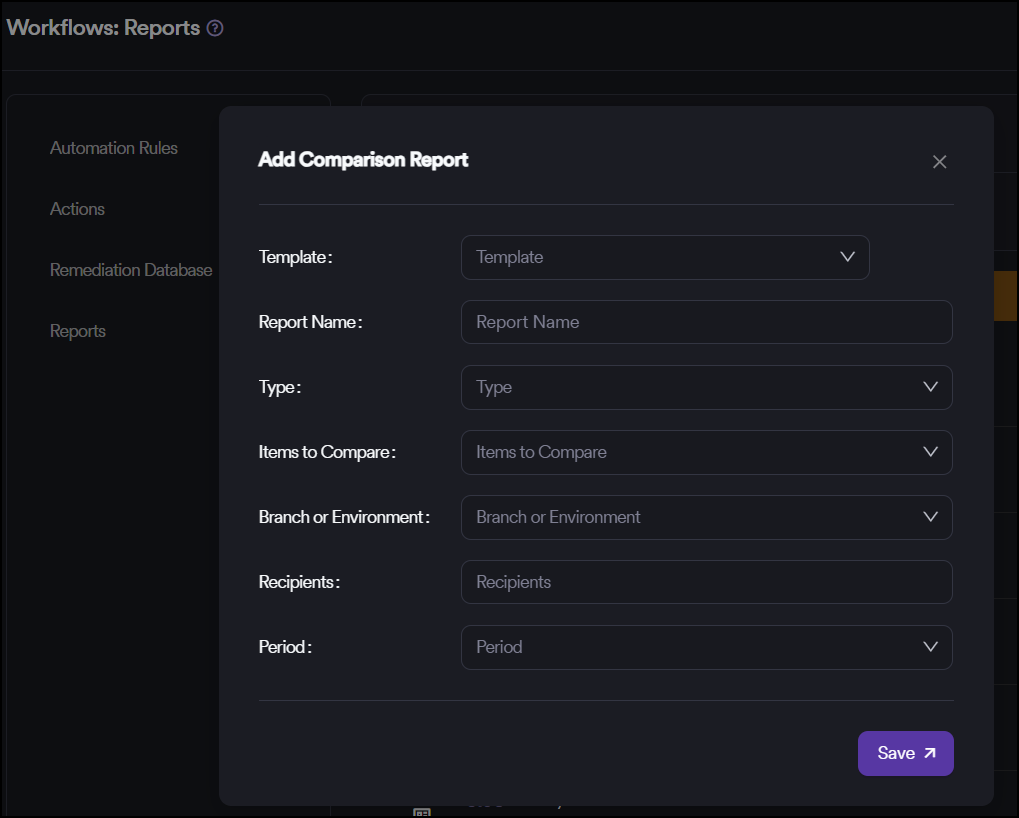Click the Type field chevron arrow
Viewport: 1019px width, 818px height.
pos(931,387)
